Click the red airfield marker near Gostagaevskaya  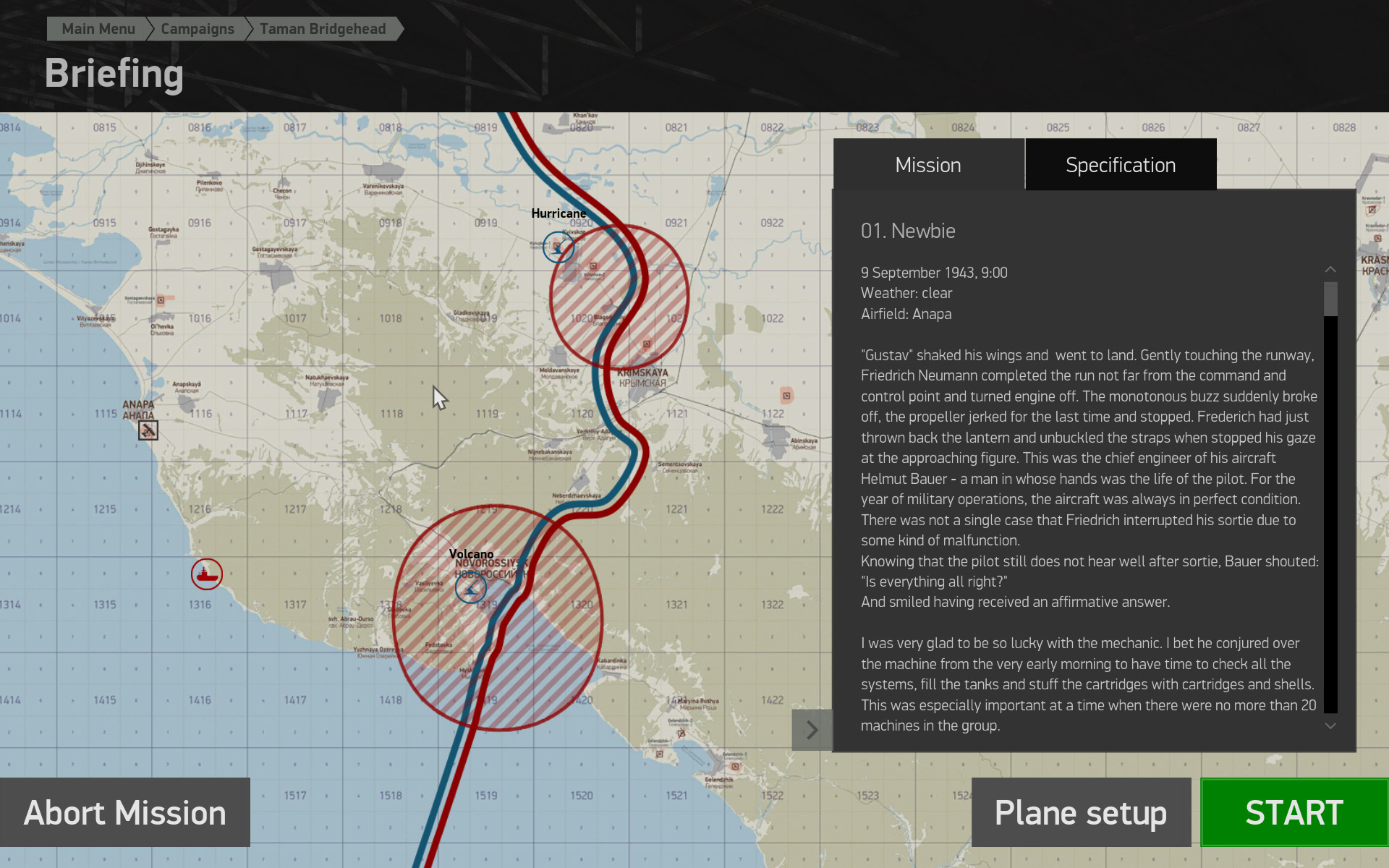[161, 299]
